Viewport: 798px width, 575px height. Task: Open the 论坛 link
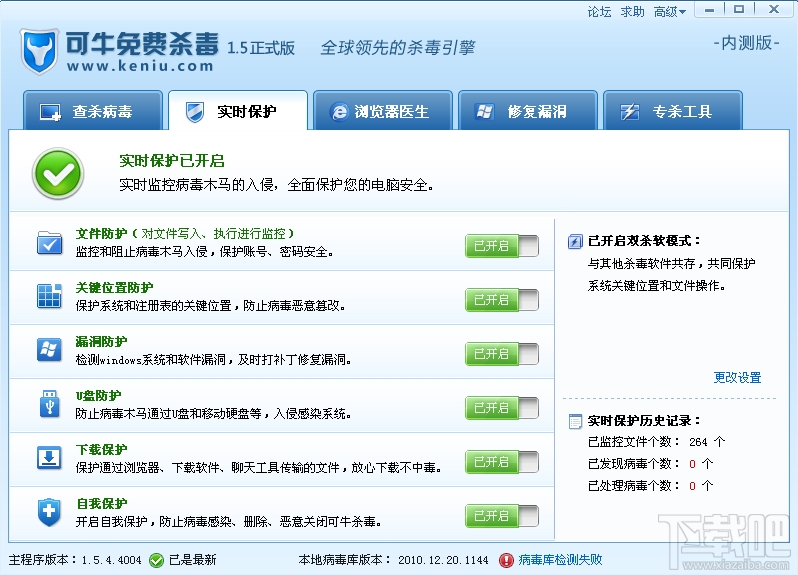pos(599,12)
